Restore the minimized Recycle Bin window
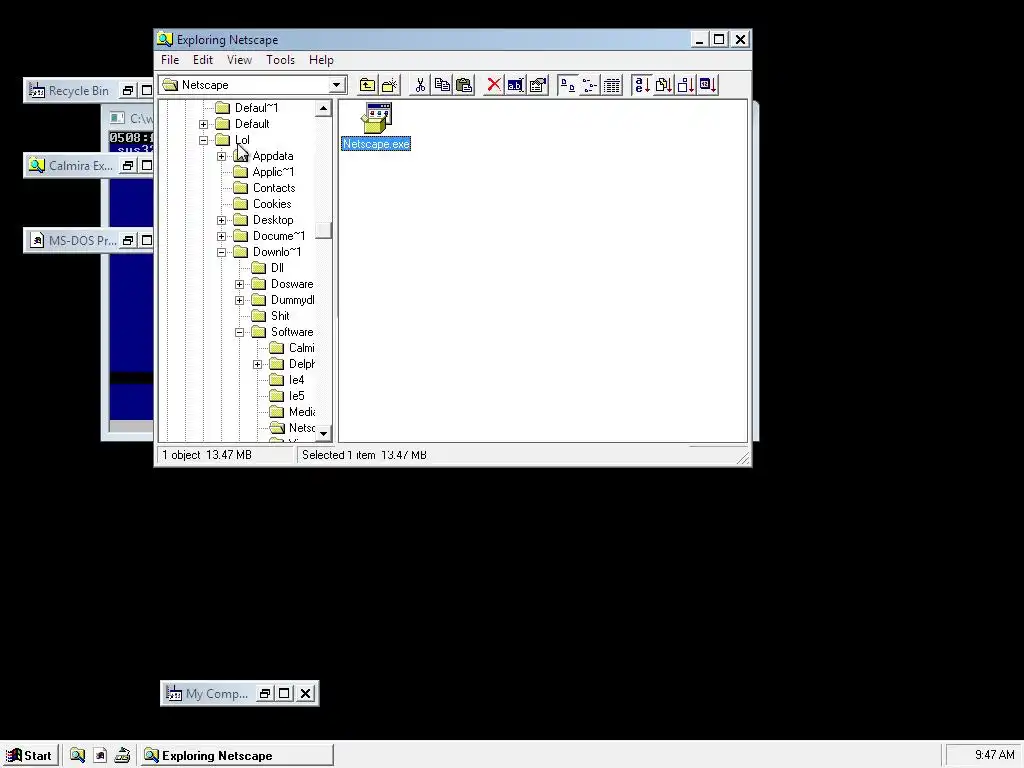This screenshot has height=768, width=1024. (x=129, y=91)
